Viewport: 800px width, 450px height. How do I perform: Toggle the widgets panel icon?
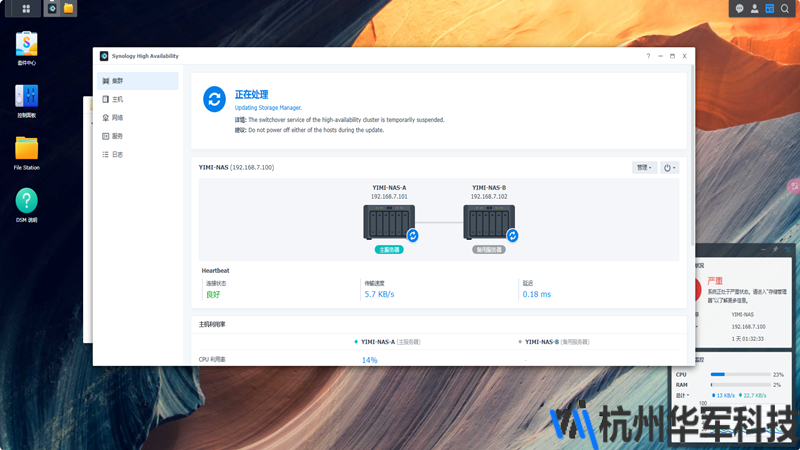pos(770,9)
